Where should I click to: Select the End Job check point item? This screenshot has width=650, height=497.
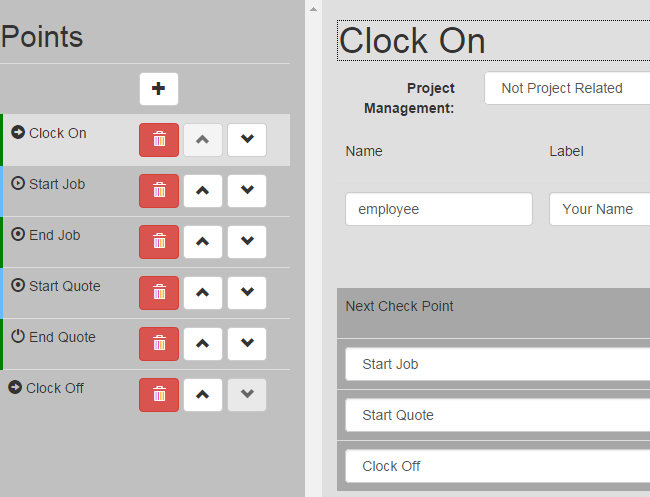[x=54, y=235]
